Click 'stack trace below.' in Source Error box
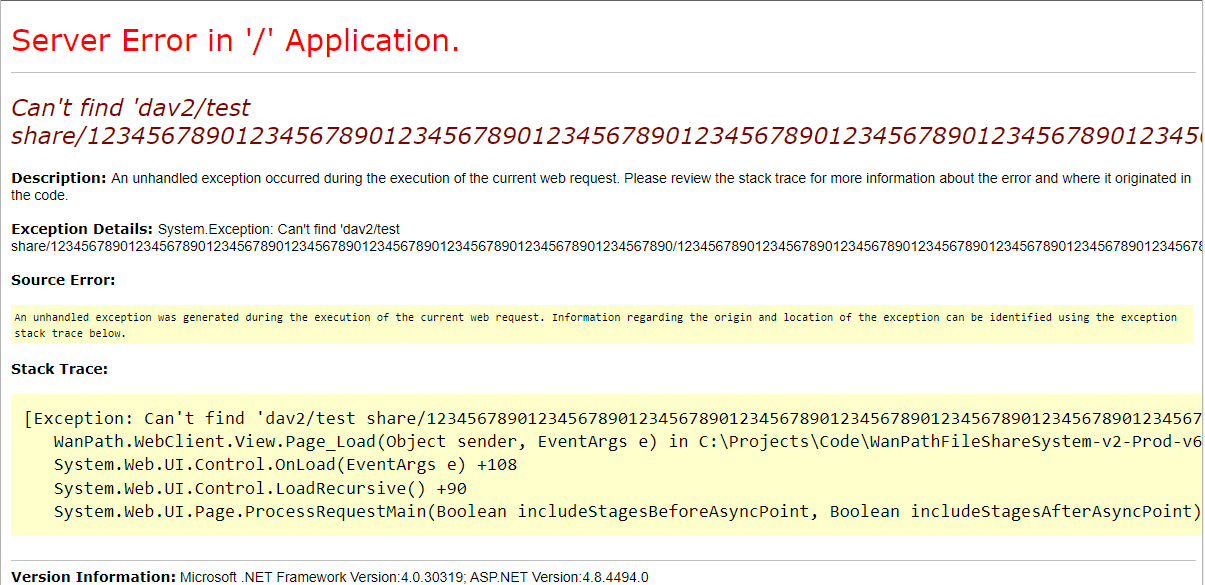Screen dimensions: 1205x585 coord(70,333)
